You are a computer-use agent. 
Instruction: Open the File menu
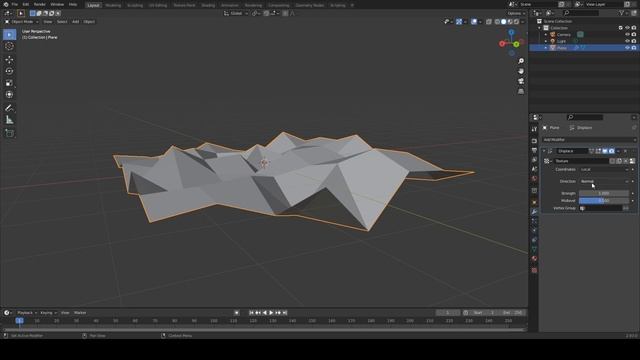click(15, 4)
